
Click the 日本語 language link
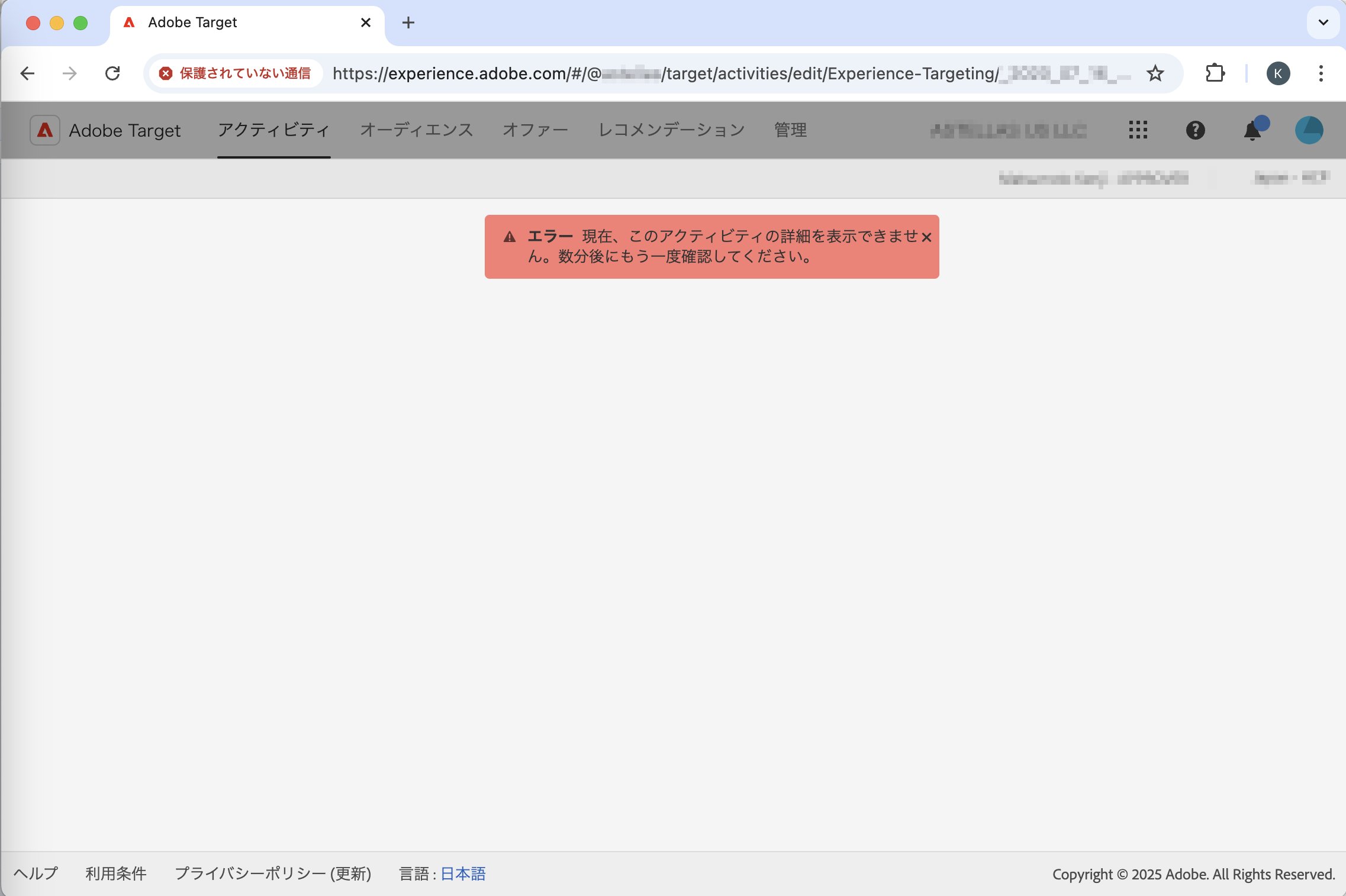click(x=463, y=874)
